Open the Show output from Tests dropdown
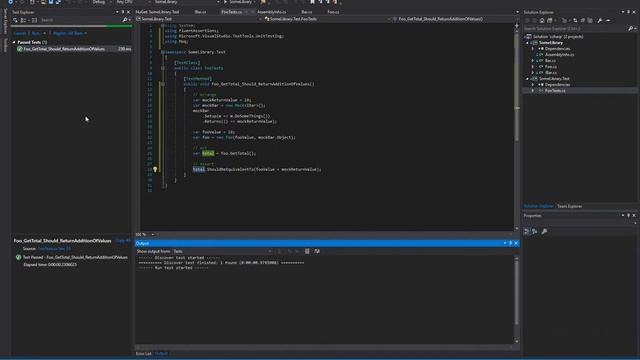Image resolution: width=640 pixels, height=360 pixels. tap(223, 251)
